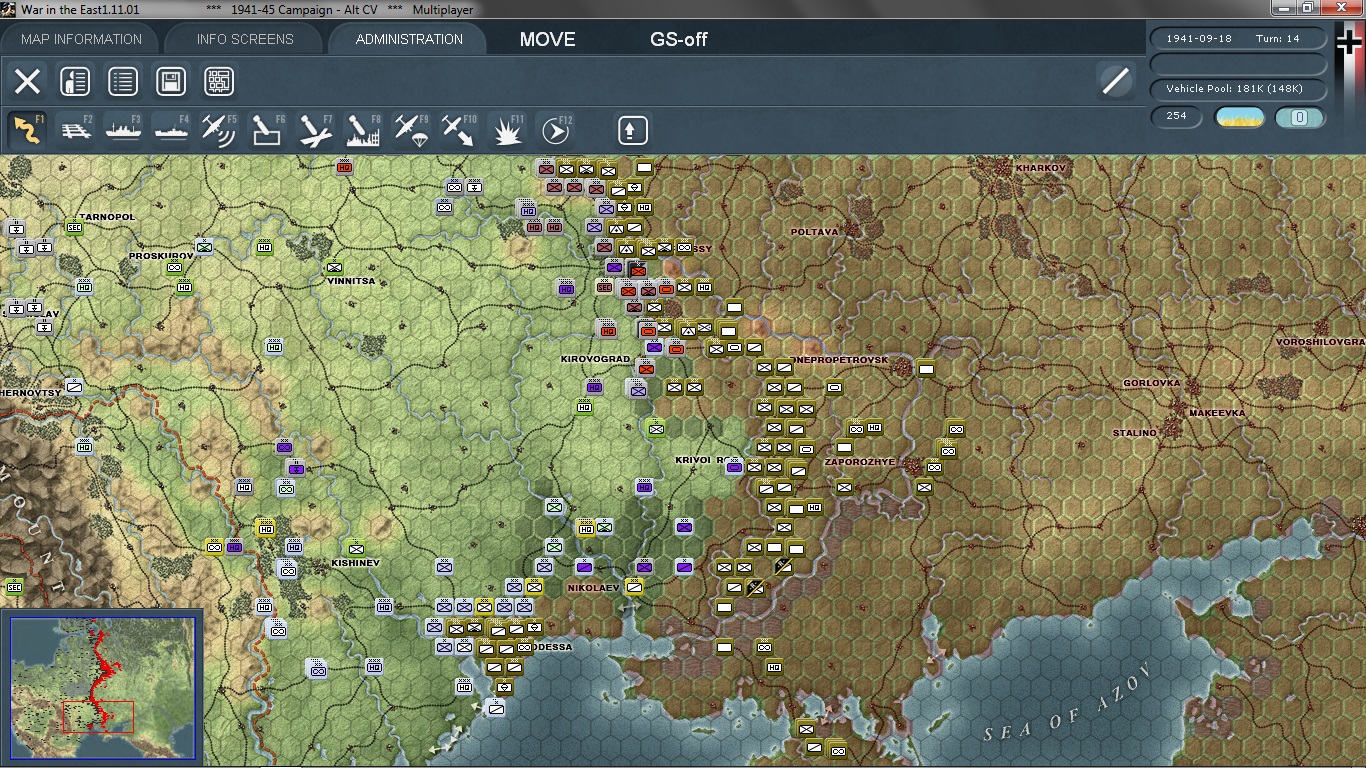Click the ODESSA city label
The height and width of the screenshot is (768, 1366).
click(552, 647)
